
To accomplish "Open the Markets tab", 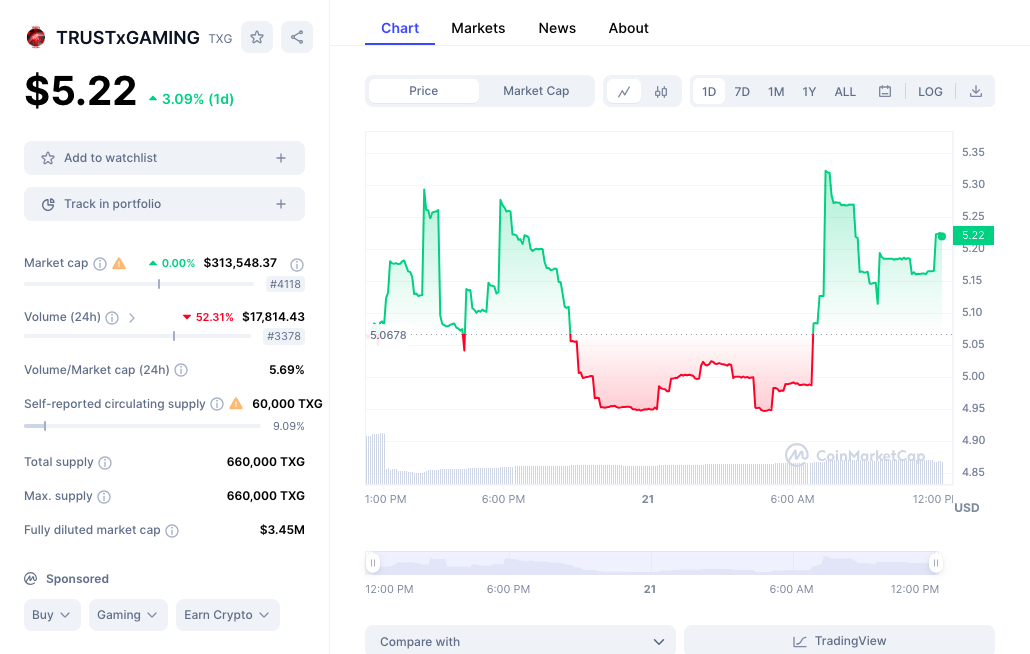I will pyautogui.click(x=478, y=28).
